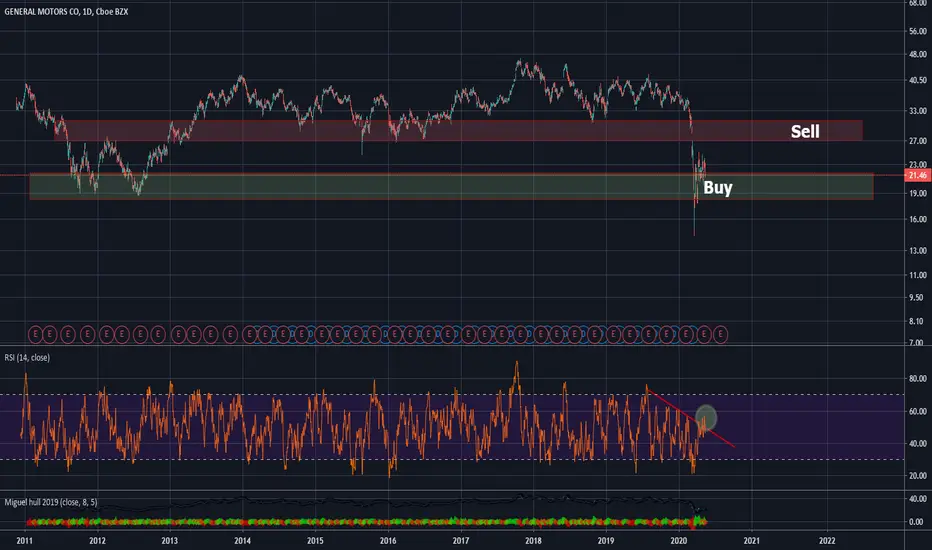Click the red 21.46 current price tag
932x550 pixels.
[x=918, y=175]
